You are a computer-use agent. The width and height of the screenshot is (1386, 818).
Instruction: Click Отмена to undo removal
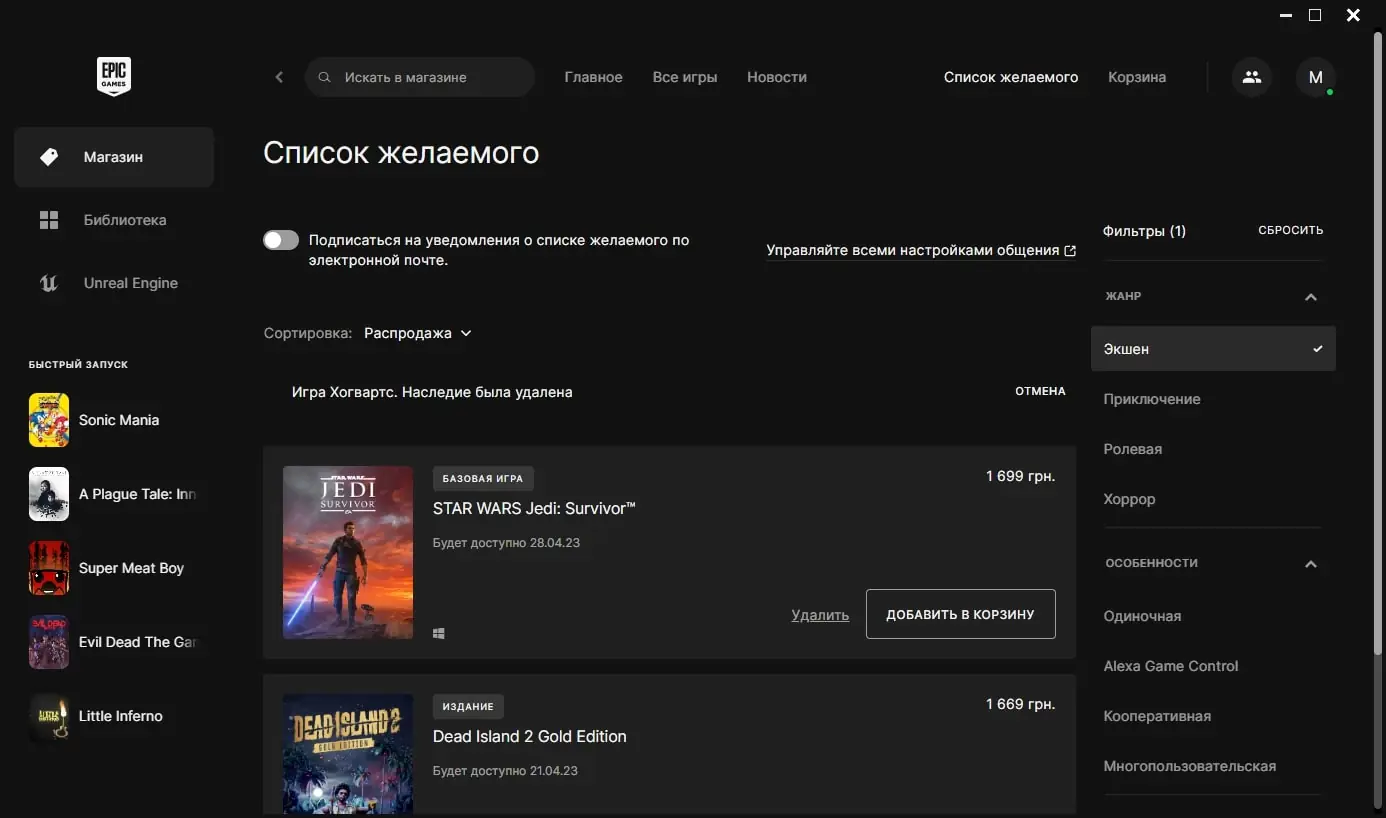pos(1040,391)
